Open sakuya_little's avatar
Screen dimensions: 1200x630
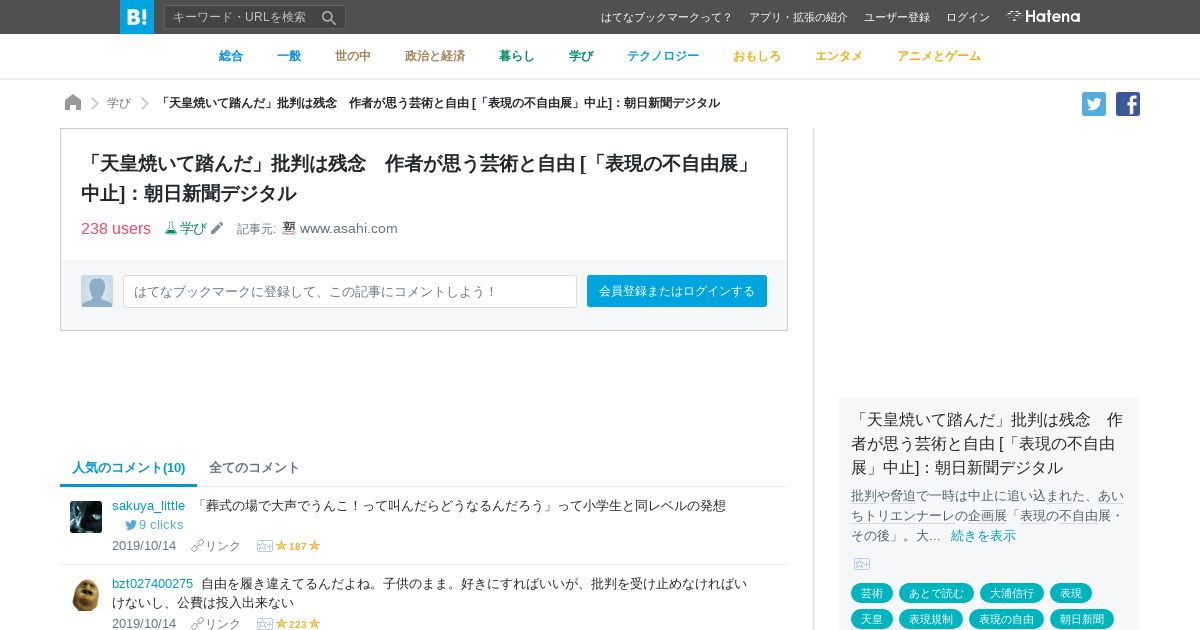[x=86, y=517]
